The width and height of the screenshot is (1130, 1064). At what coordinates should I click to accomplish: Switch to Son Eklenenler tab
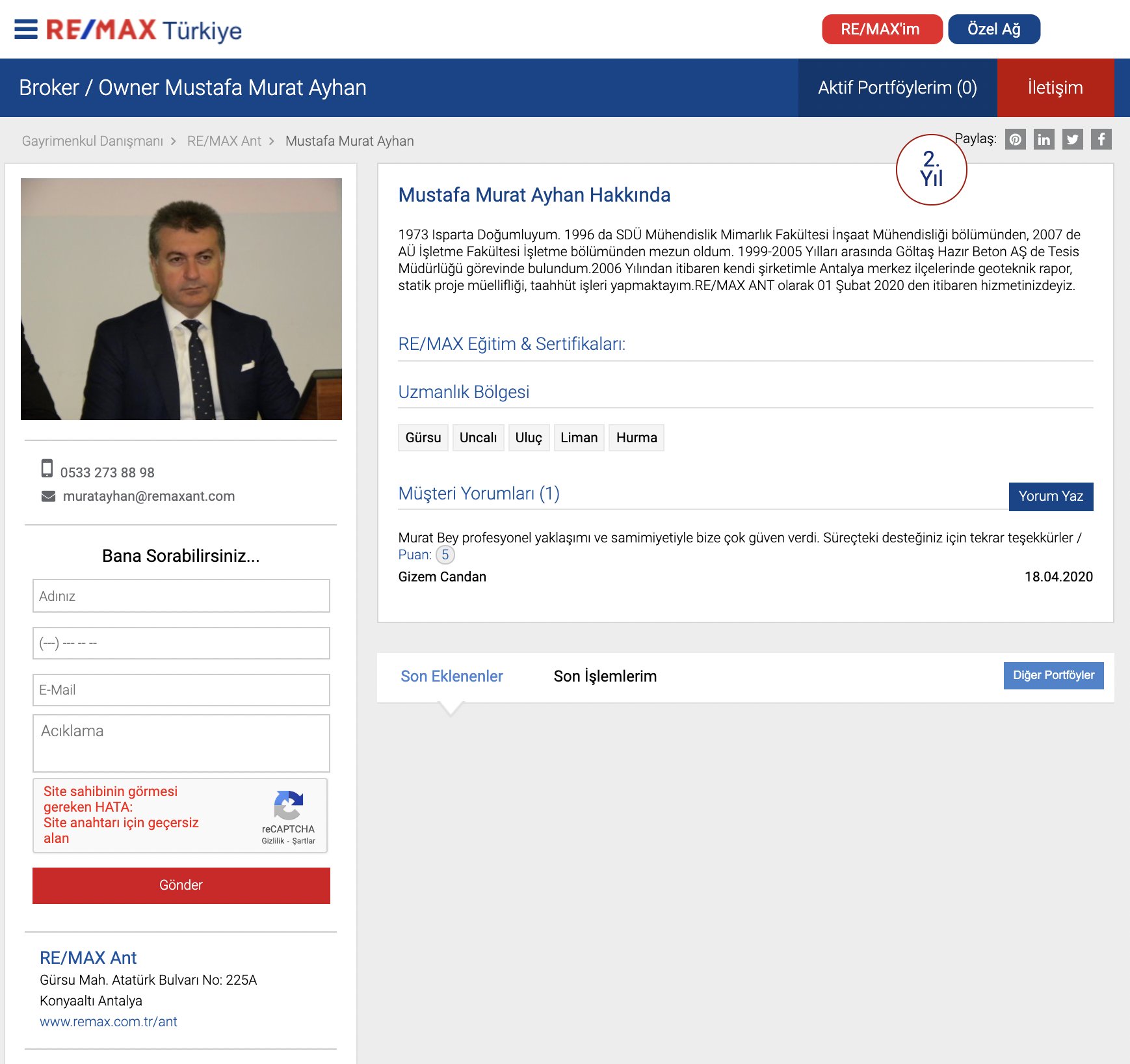click(452, 676)
